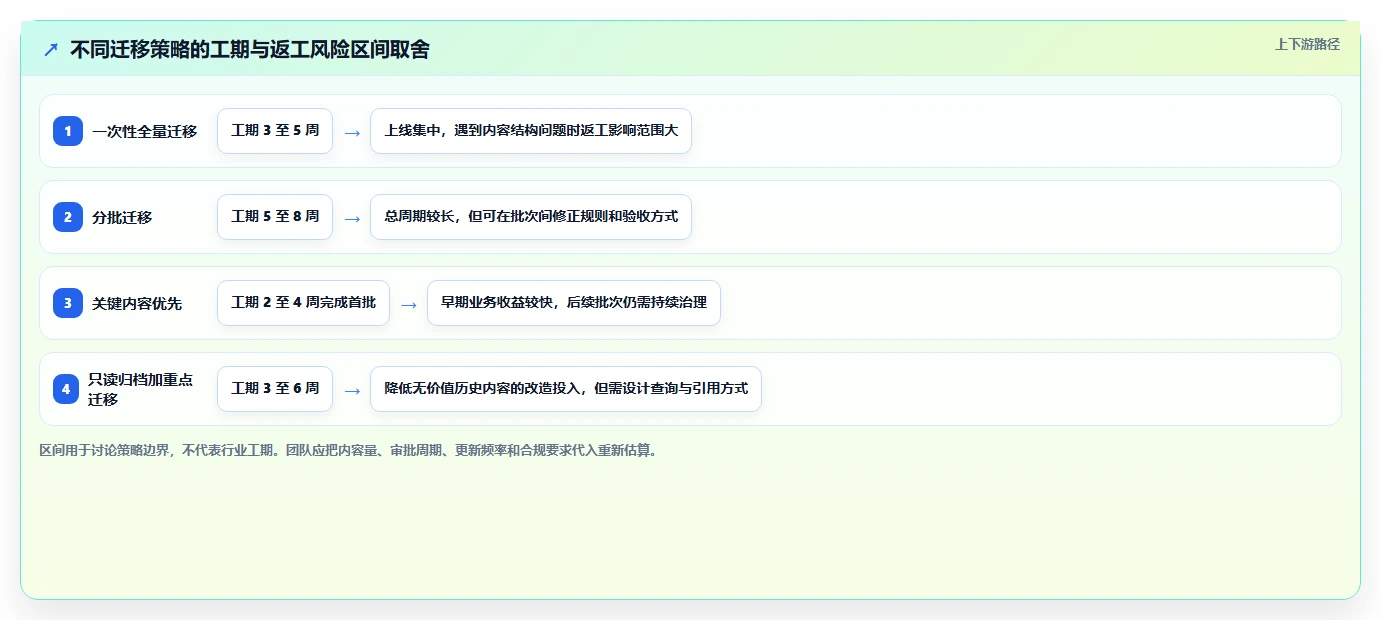This screenshot has height=620, width=1381.
Task: Click the arrow in the 只读归档加重点迁移 row
Action: point(352,390)
